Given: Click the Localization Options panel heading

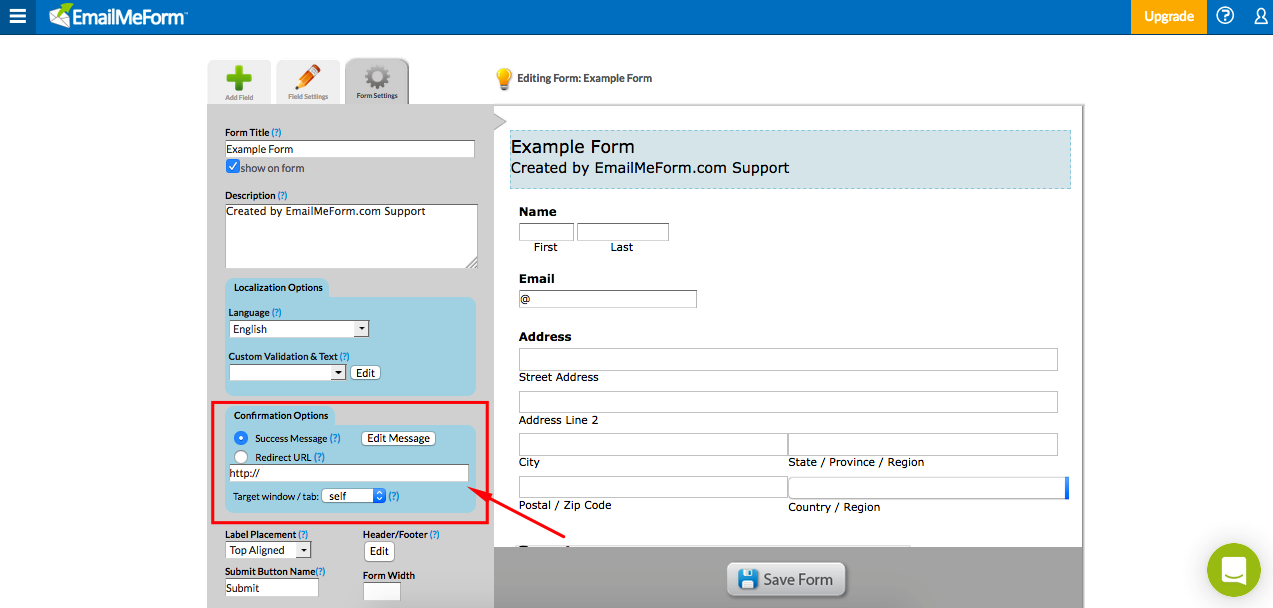Looking at the screenshot, I should pyautogui.click(x=278, y=287).
